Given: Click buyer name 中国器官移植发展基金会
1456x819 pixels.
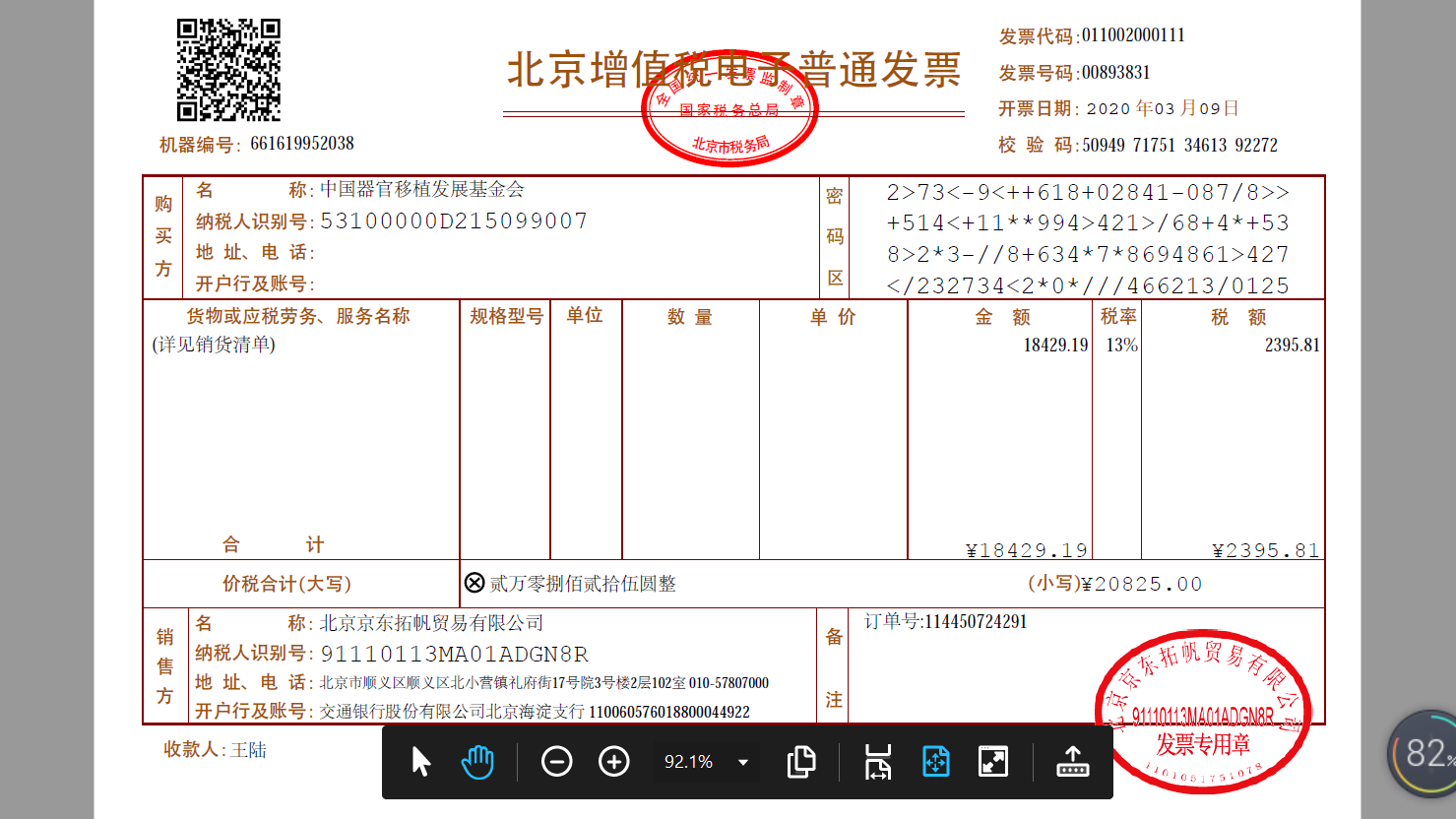Looking at the screenshot, I should (x=422, y=189).
